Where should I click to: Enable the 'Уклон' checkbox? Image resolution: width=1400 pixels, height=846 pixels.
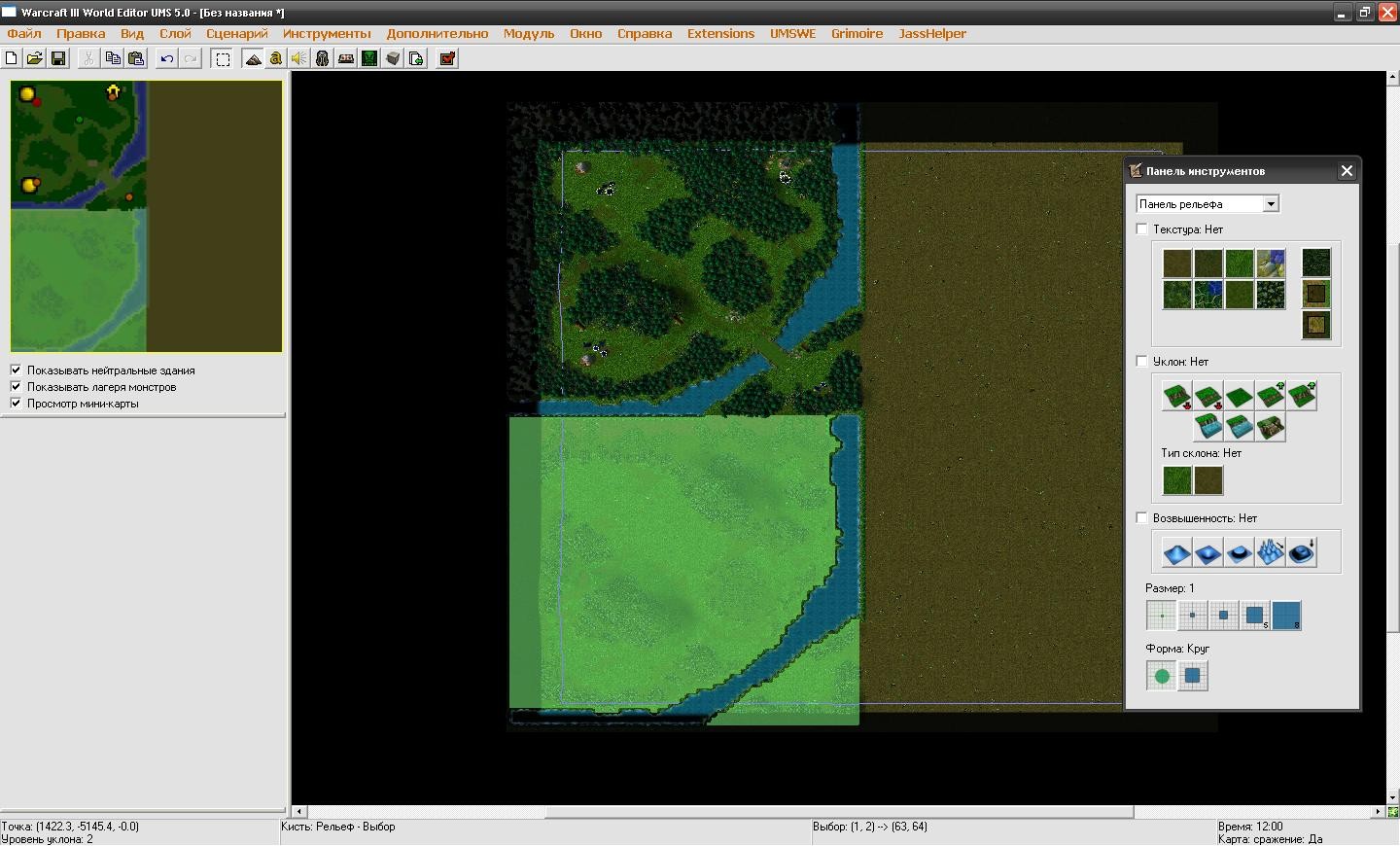click(1142, 361)
